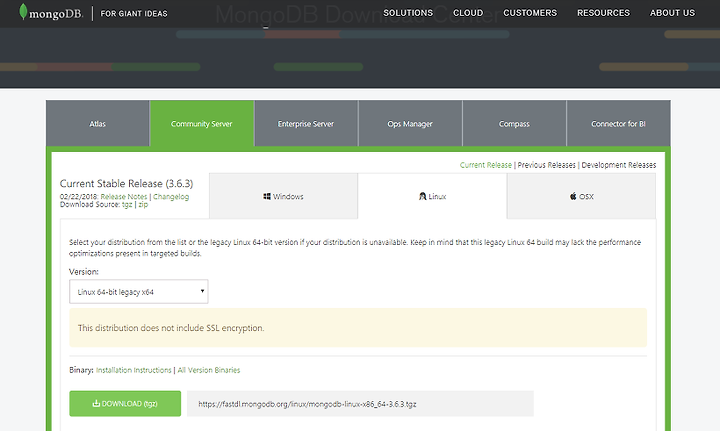View Previous Releases link
The height and width of the screenshot is (431, 720).
click(x=546, y=165)
